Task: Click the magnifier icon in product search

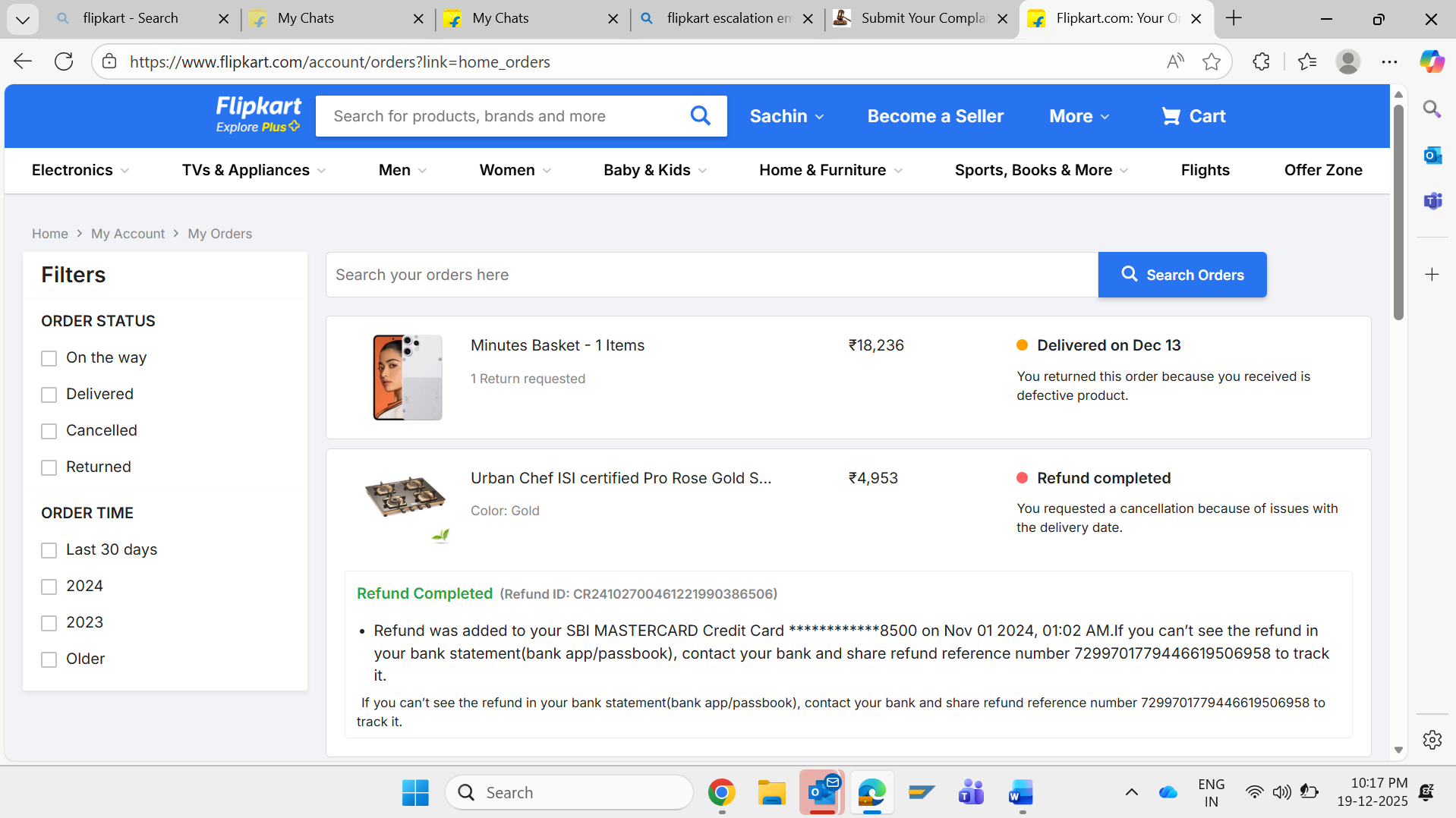Action: click(700, 116)
